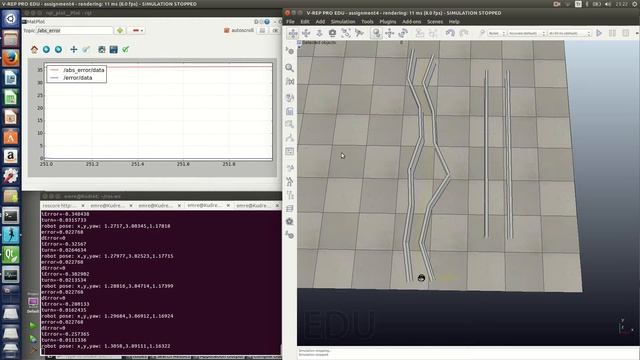The height and width of the screenshot is (360, 640).
Task: Click the pause simulation button in V-REP
Action: pyautogui.click(x=612, y=33)
